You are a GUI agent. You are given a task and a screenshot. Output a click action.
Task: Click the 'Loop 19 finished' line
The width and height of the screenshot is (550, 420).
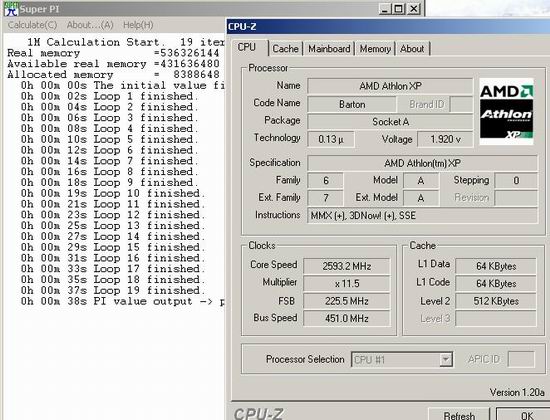[113, 291]
